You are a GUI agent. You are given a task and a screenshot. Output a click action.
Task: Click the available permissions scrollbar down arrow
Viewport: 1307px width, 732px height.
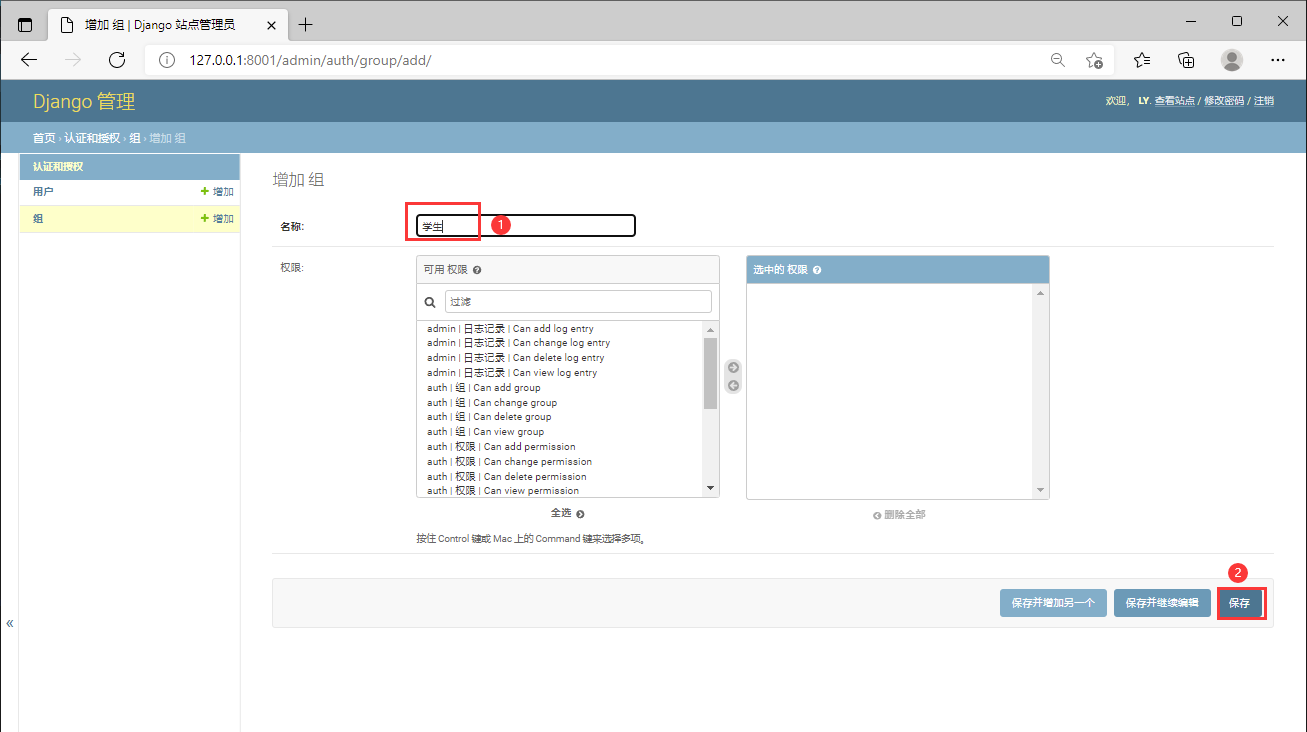[x=710, y=488]
